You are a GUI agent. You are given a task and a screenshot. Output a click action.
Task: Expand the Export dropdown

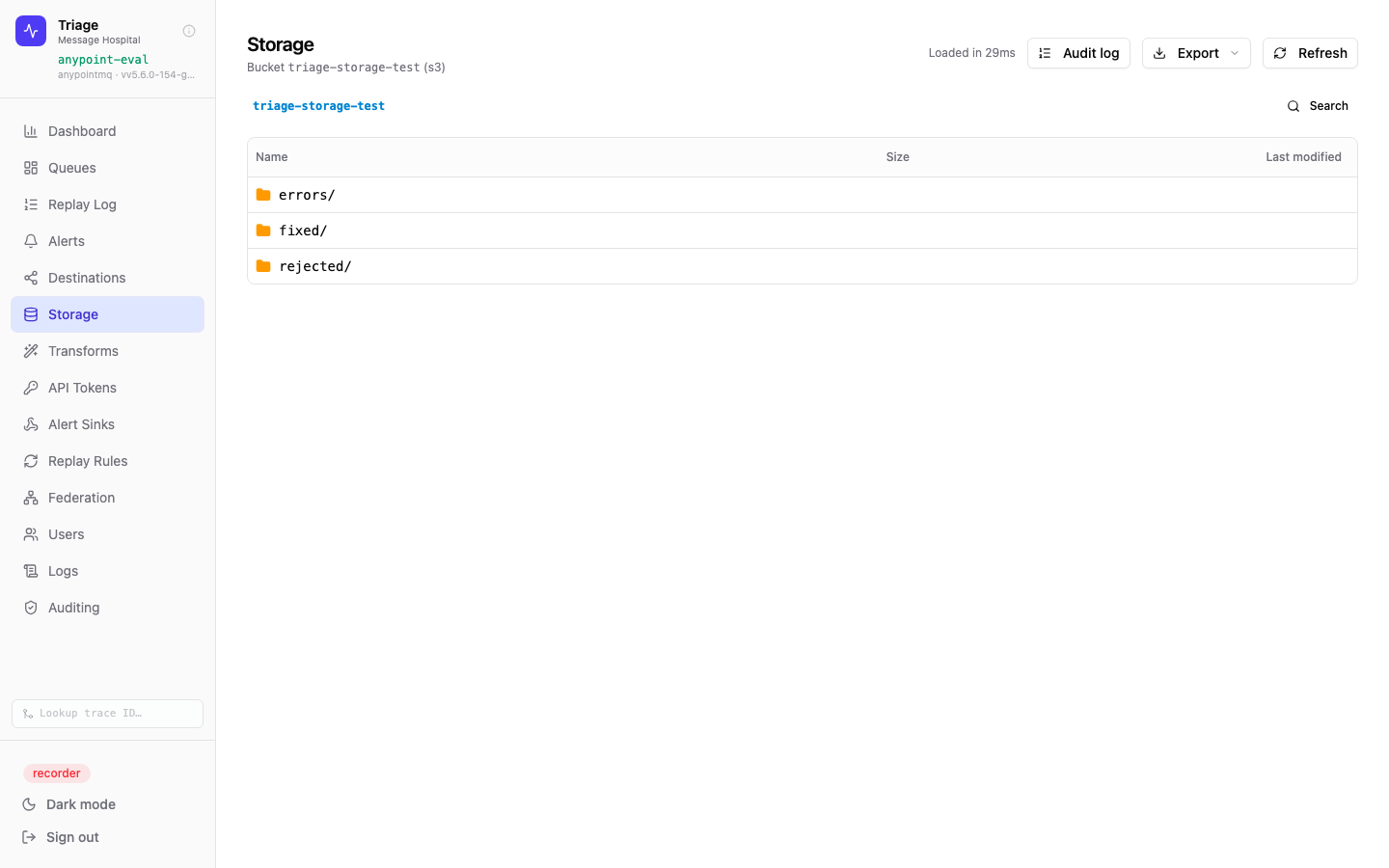tap(1196, 53)
